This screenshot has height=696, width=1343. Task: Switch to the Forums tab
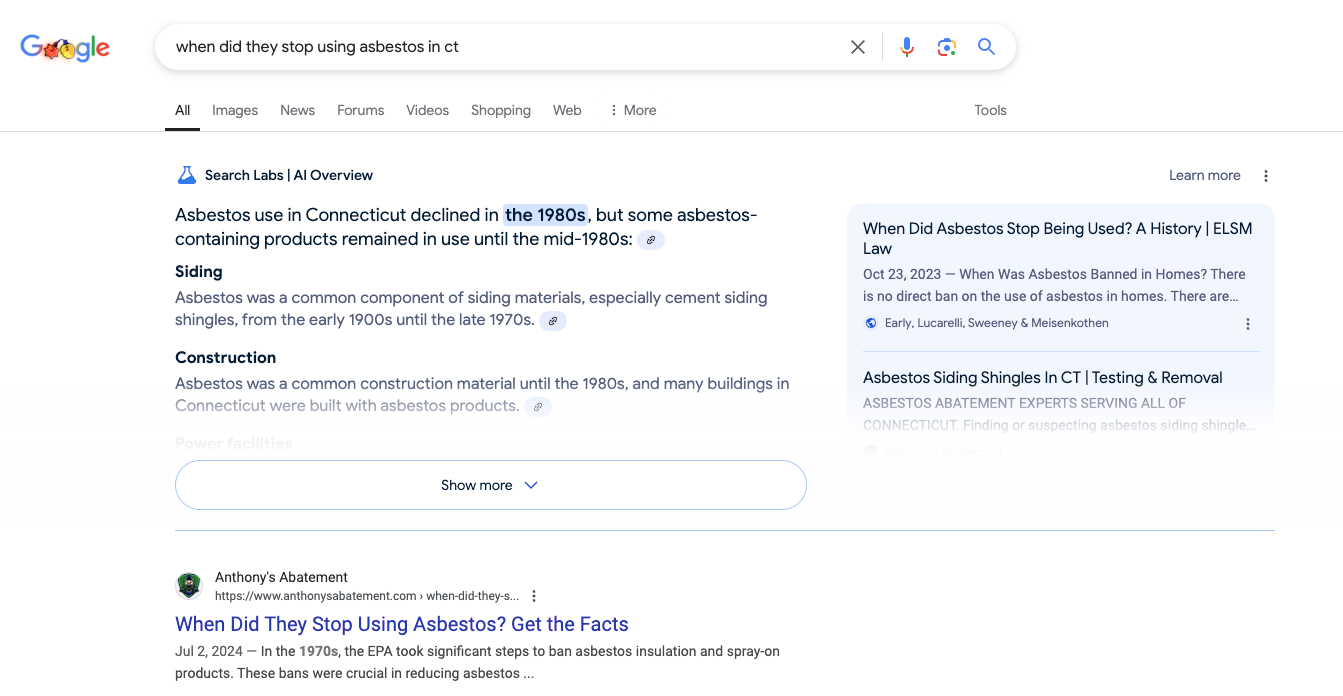coord(360,110)
